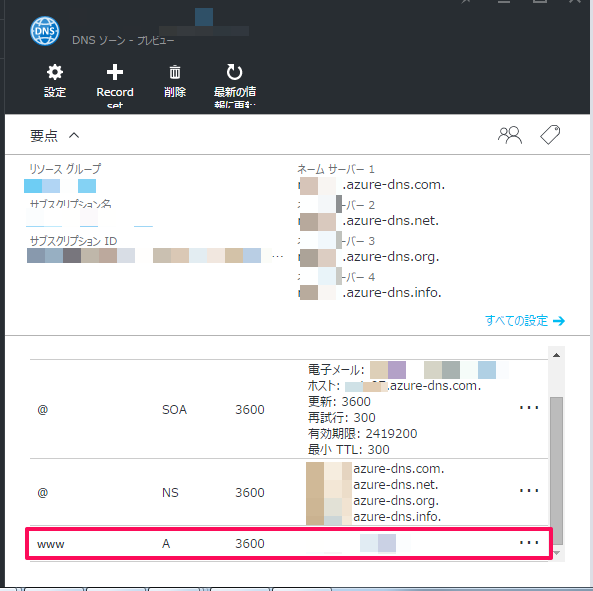Click the 更新: 3600 text

tap(339, 402)
